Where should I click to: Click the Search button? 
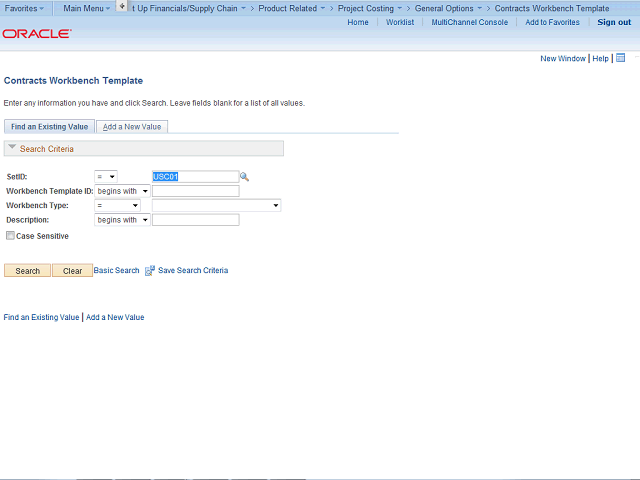[x=27, y=271]
